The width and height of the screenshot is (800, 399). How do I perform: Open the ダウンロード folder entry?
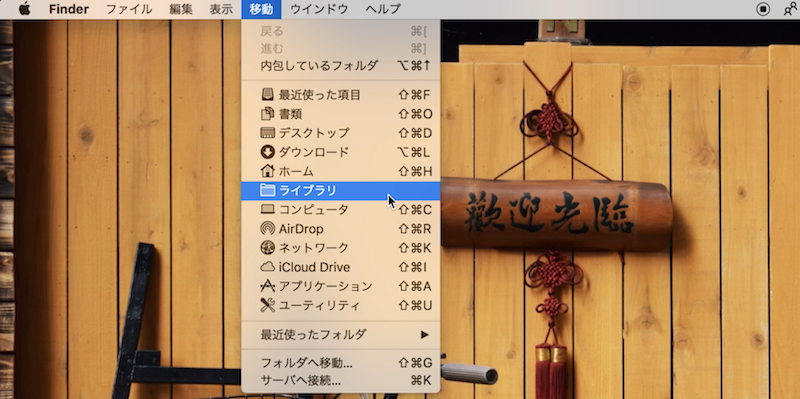[x=341, y=152]
